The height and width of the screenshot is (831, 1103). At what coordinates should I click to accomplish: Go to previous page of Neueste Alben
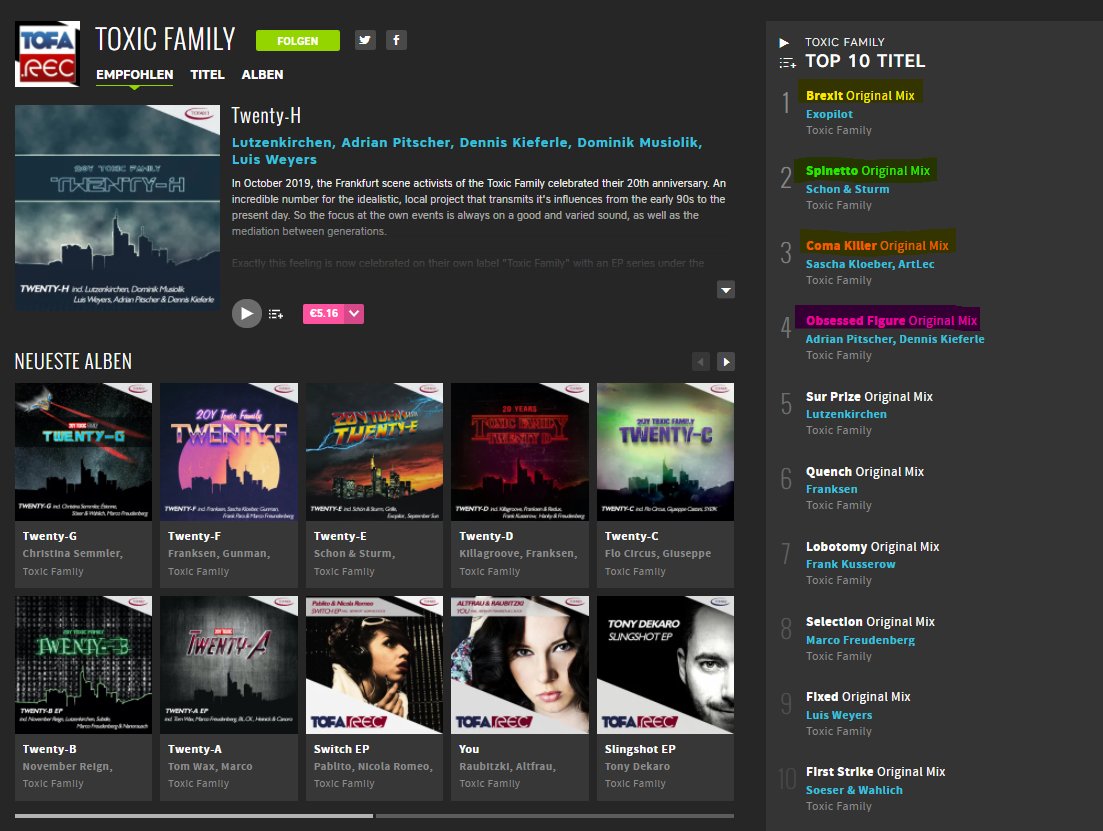(x=701, y=362)
